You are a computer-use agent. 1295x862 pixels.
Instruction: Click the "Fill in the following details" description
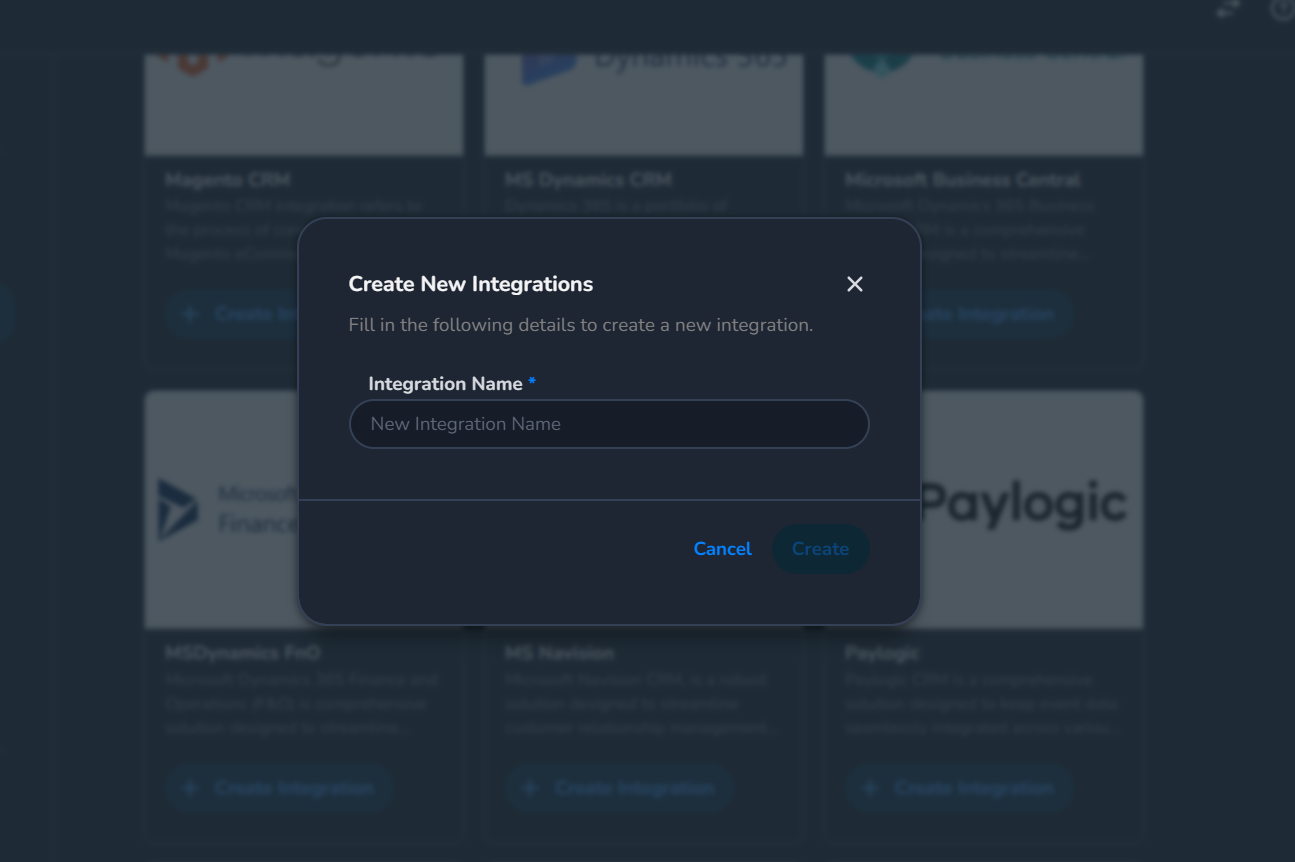tap(581, 325)
